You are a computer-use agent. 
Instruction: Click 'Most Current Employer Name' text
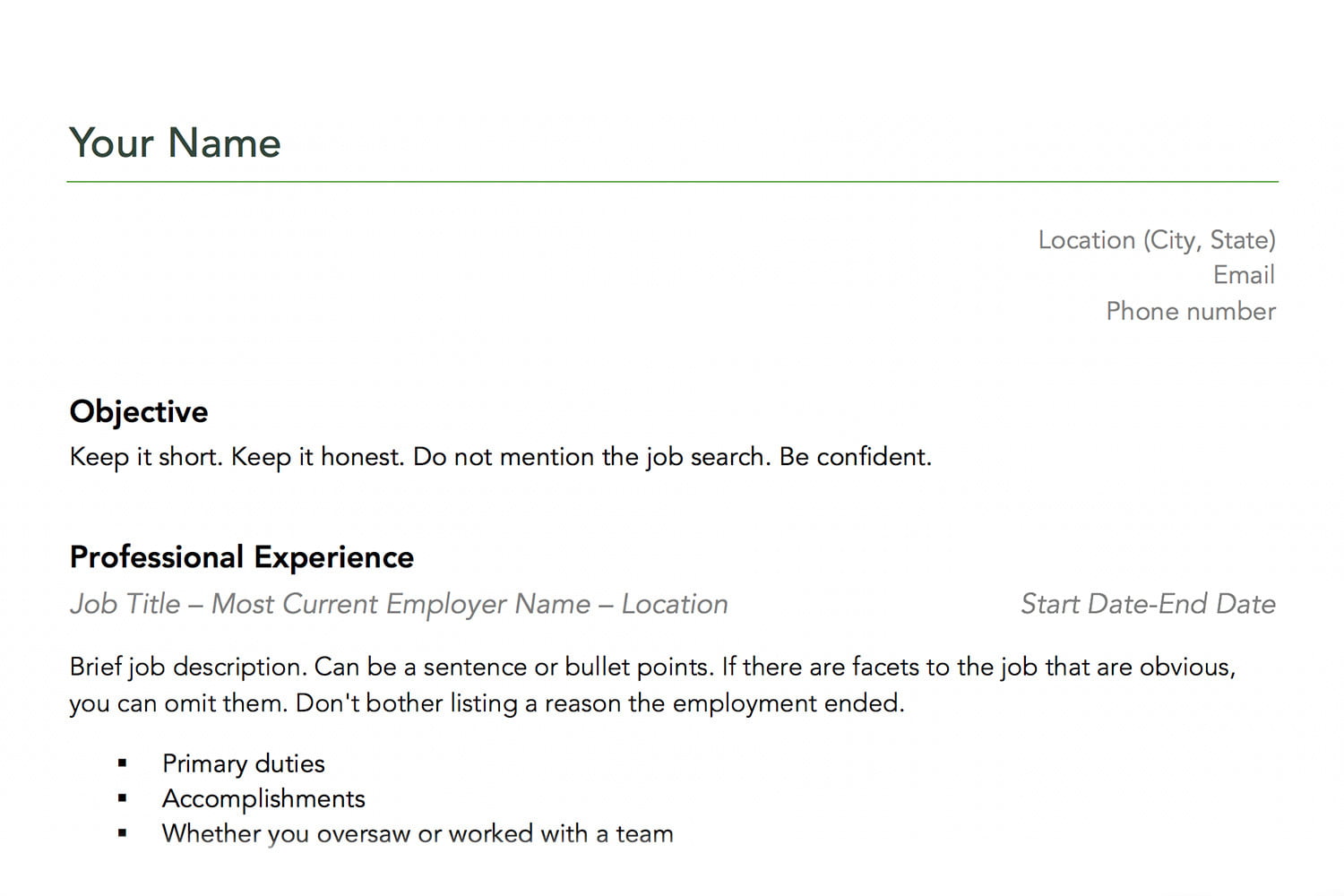[401, 604]
